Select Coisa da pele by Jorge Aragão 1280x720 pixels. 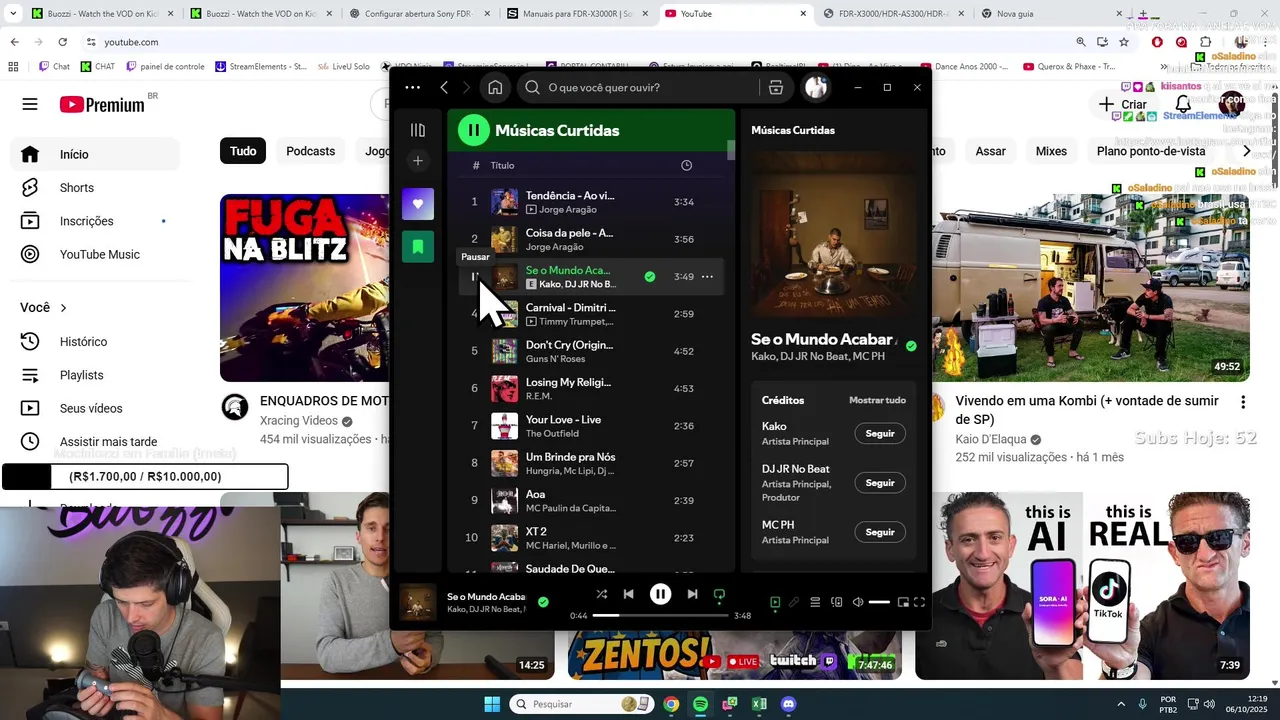click(x=590, y=239)
